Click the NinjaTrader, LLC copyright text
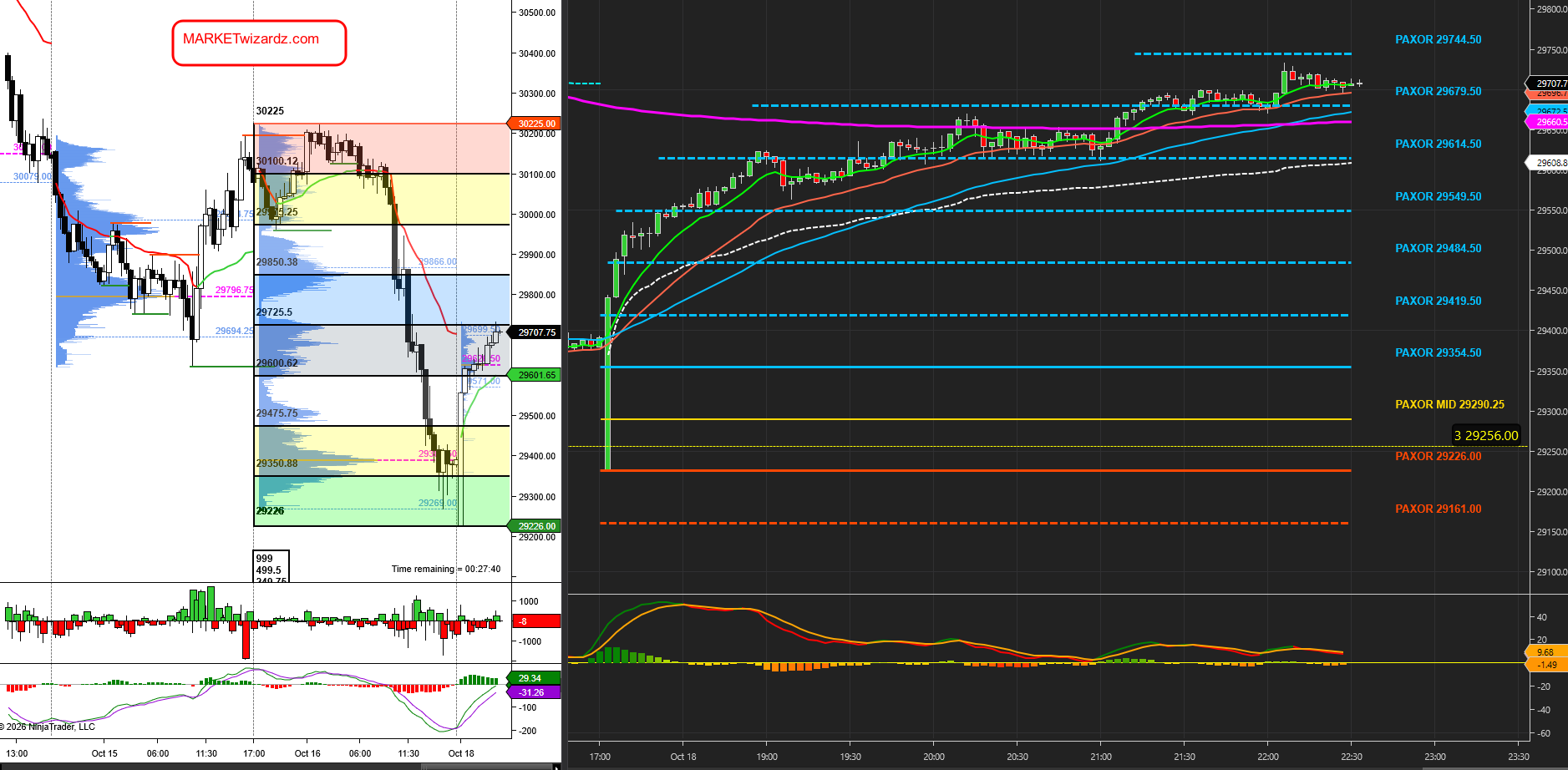The width and height of the screenshot is (1568, 770). click(x=48, y=727)
